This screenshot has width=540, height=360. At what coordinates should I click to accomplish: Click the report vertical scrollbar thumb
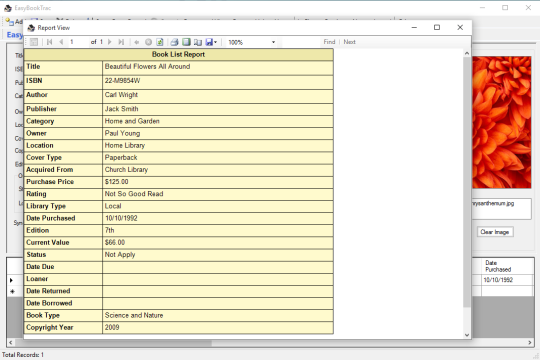tap(467, 182)
